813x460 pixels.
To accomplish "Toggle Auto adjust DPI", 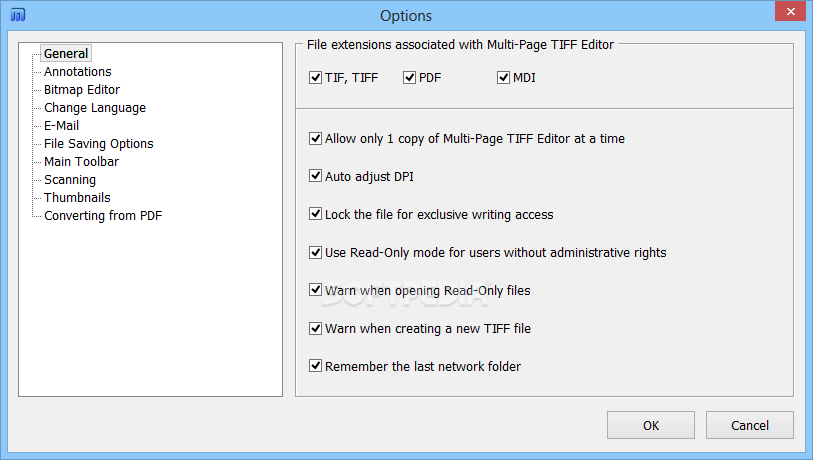I will point(315,176).
